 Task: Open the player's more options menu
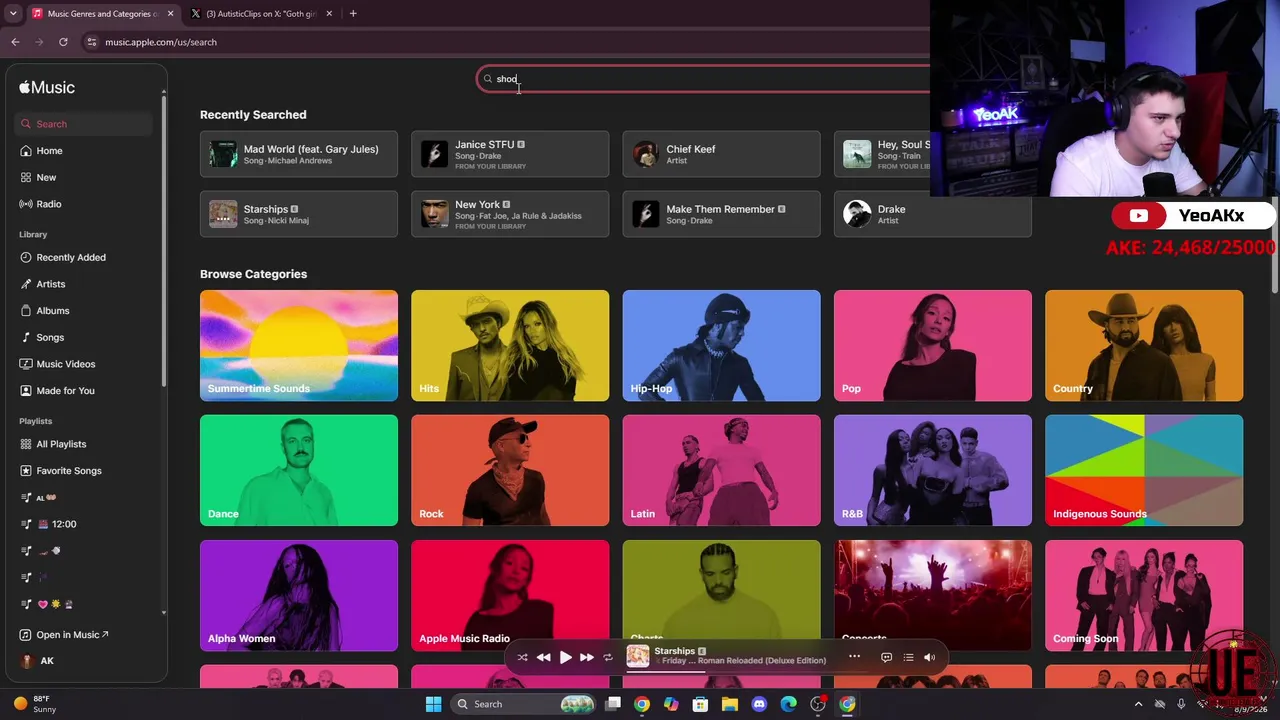pyautogui.click(x=854, y=656)
